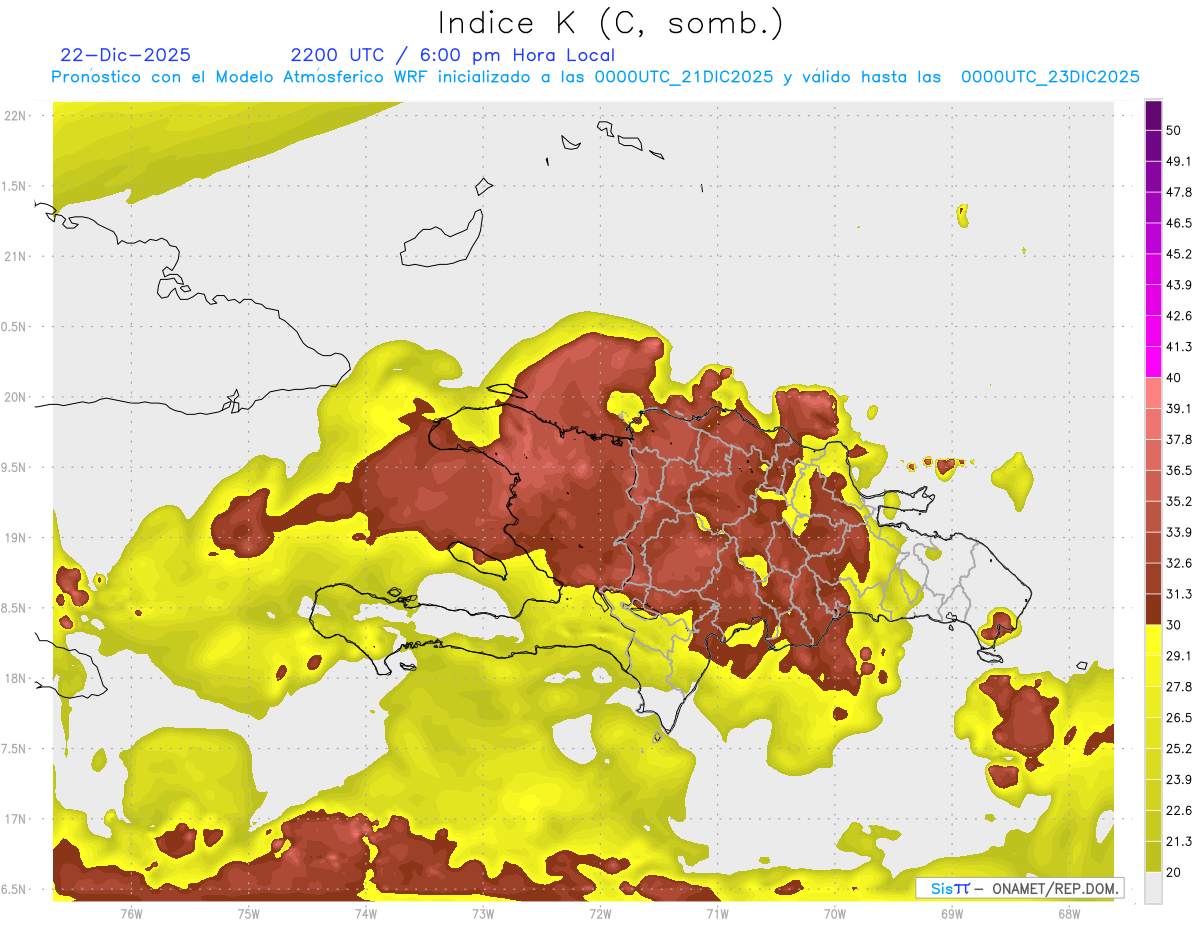The image size is (1200, 927).
Task: Click the longitude label '75W'
Action: (x=249, y=913)
